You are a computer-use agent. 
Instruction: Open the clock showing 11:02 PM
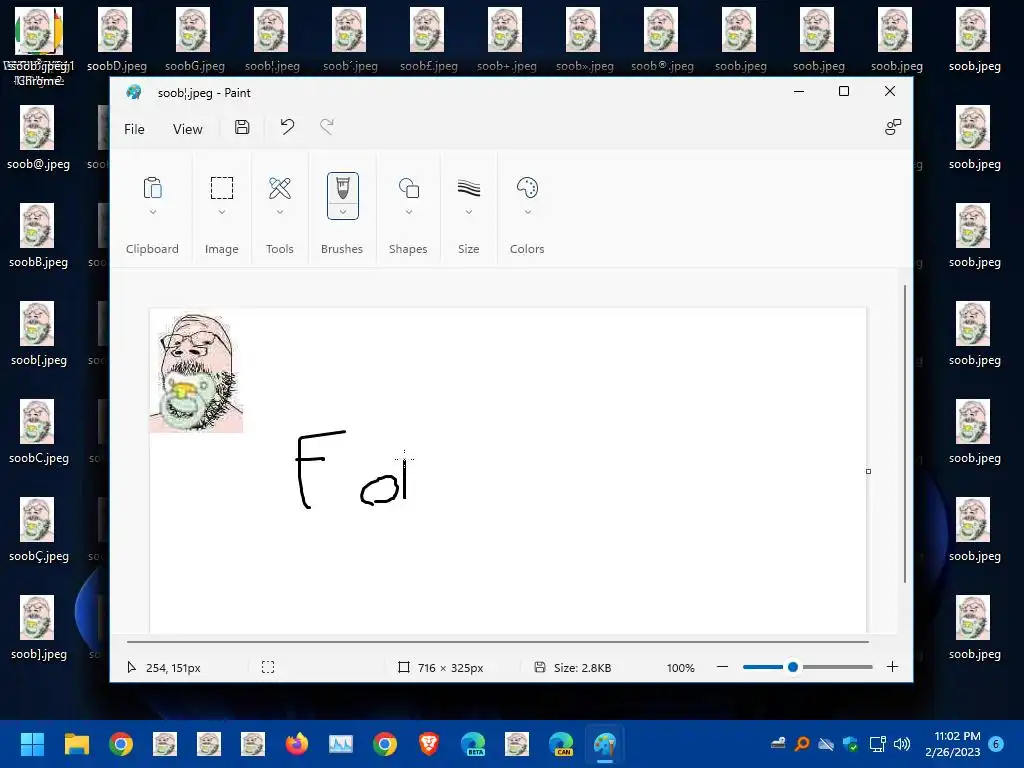952,744
